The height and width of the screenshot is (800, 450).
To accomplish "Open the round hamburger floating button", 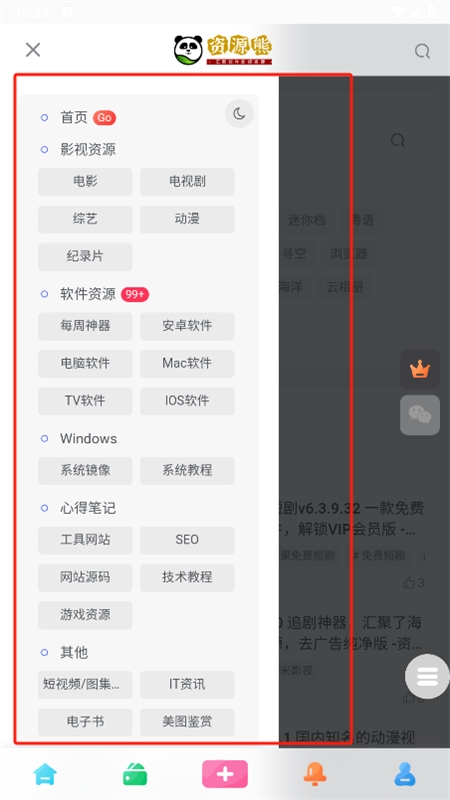I will point(428,676).
